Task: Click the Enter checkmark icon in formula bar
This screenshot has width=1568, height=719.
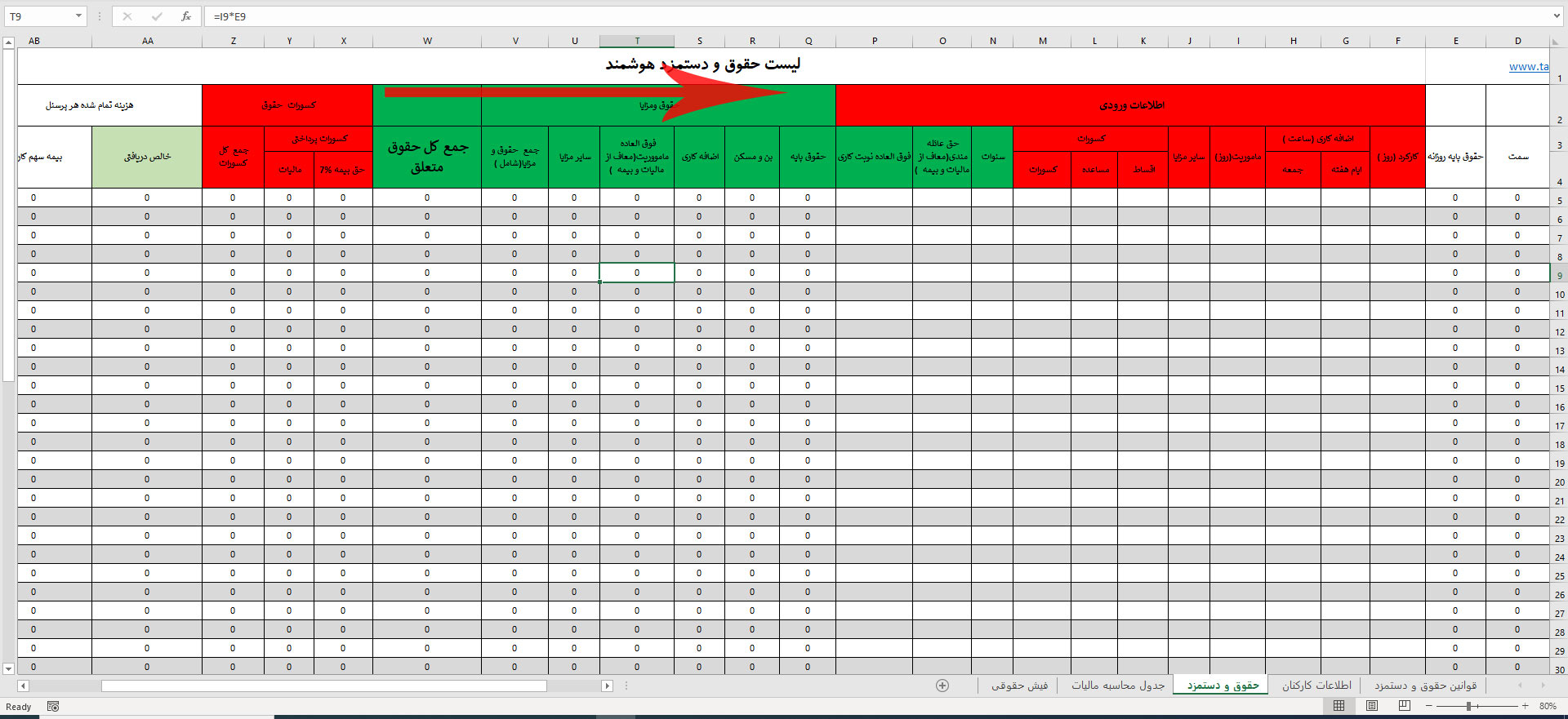Action: click(157, 16)
